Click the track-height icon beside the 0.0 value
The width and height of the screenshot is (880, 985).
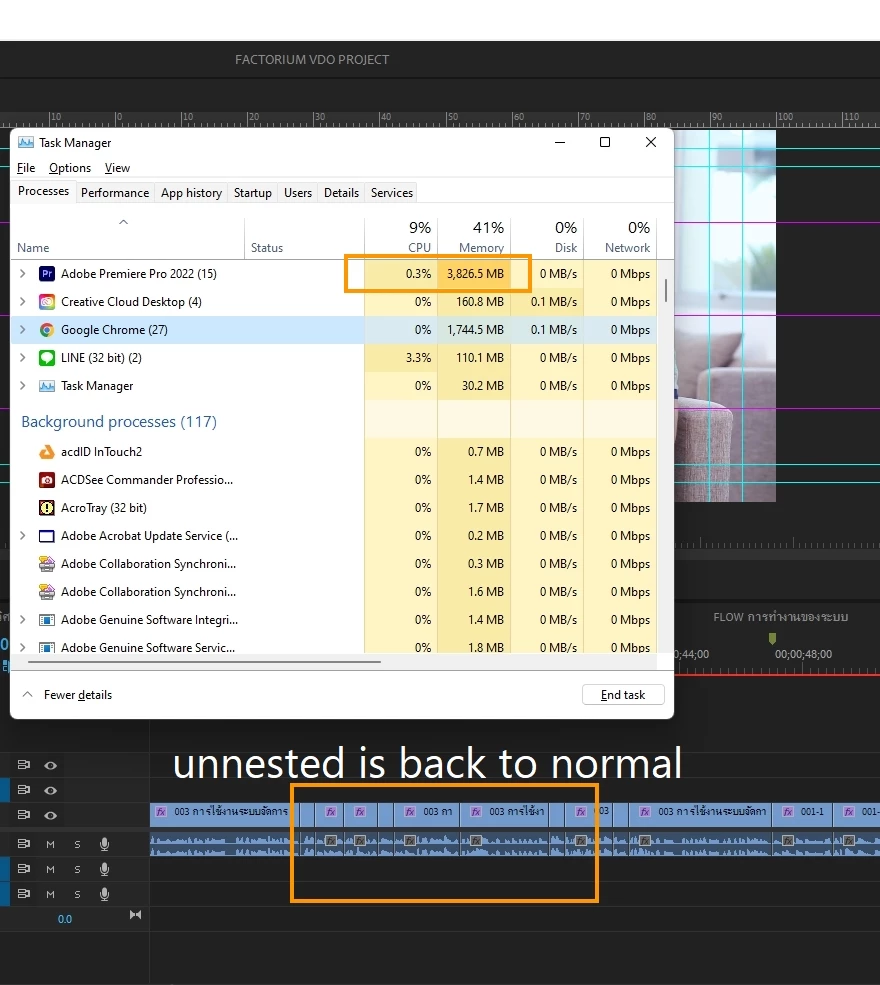[135, 915]
